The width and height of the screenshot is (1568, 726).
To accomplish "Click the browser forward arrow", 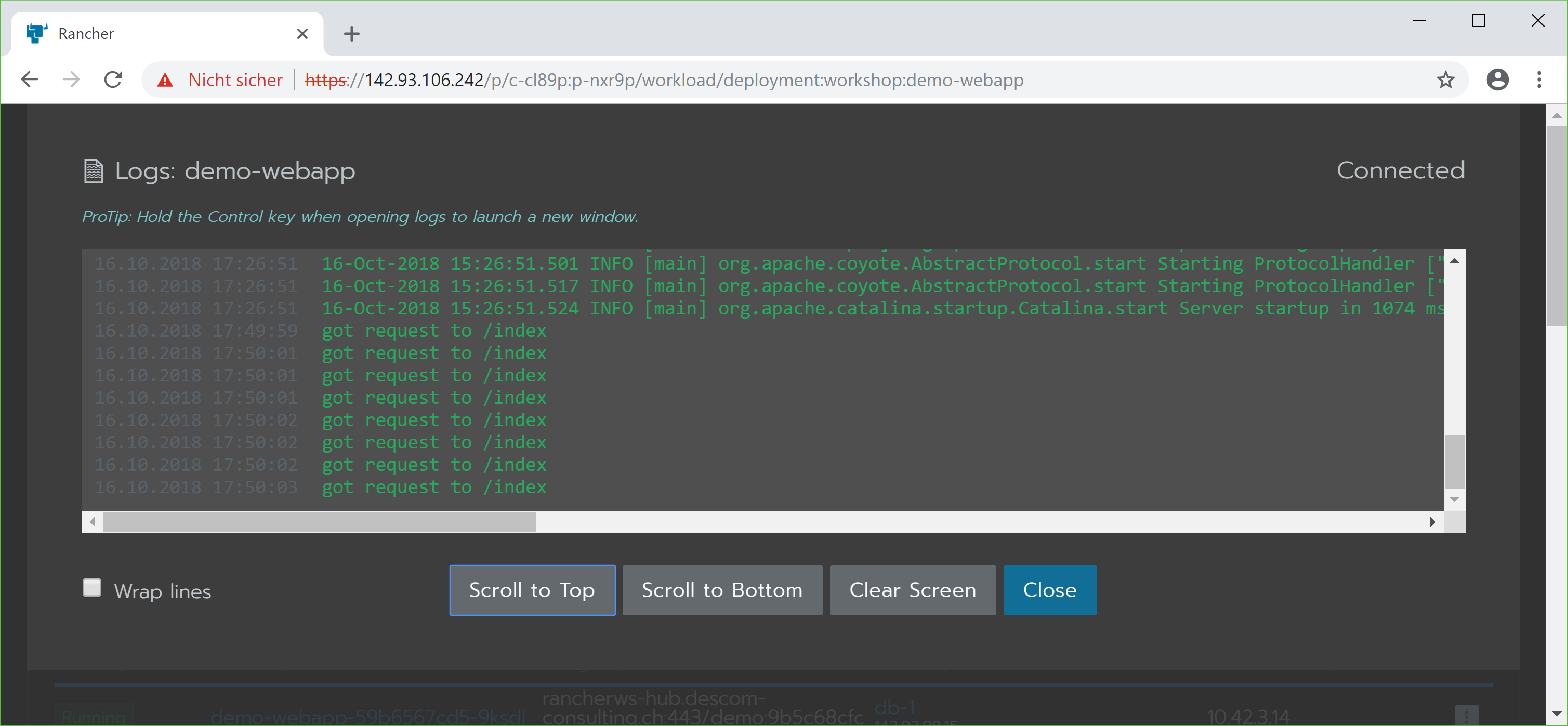I will pyautogui.click(x=71, y=80).
